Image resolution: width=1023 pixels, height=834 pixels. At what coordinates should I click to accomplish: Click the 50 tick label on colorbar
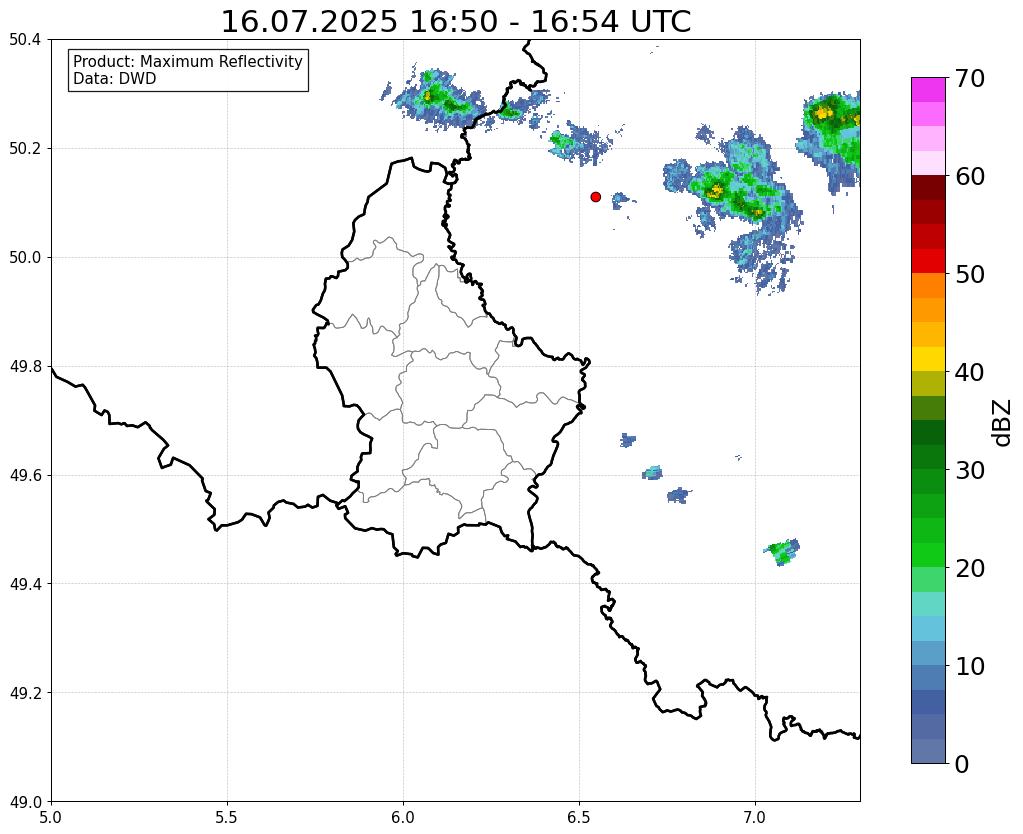tap(969, 274)
